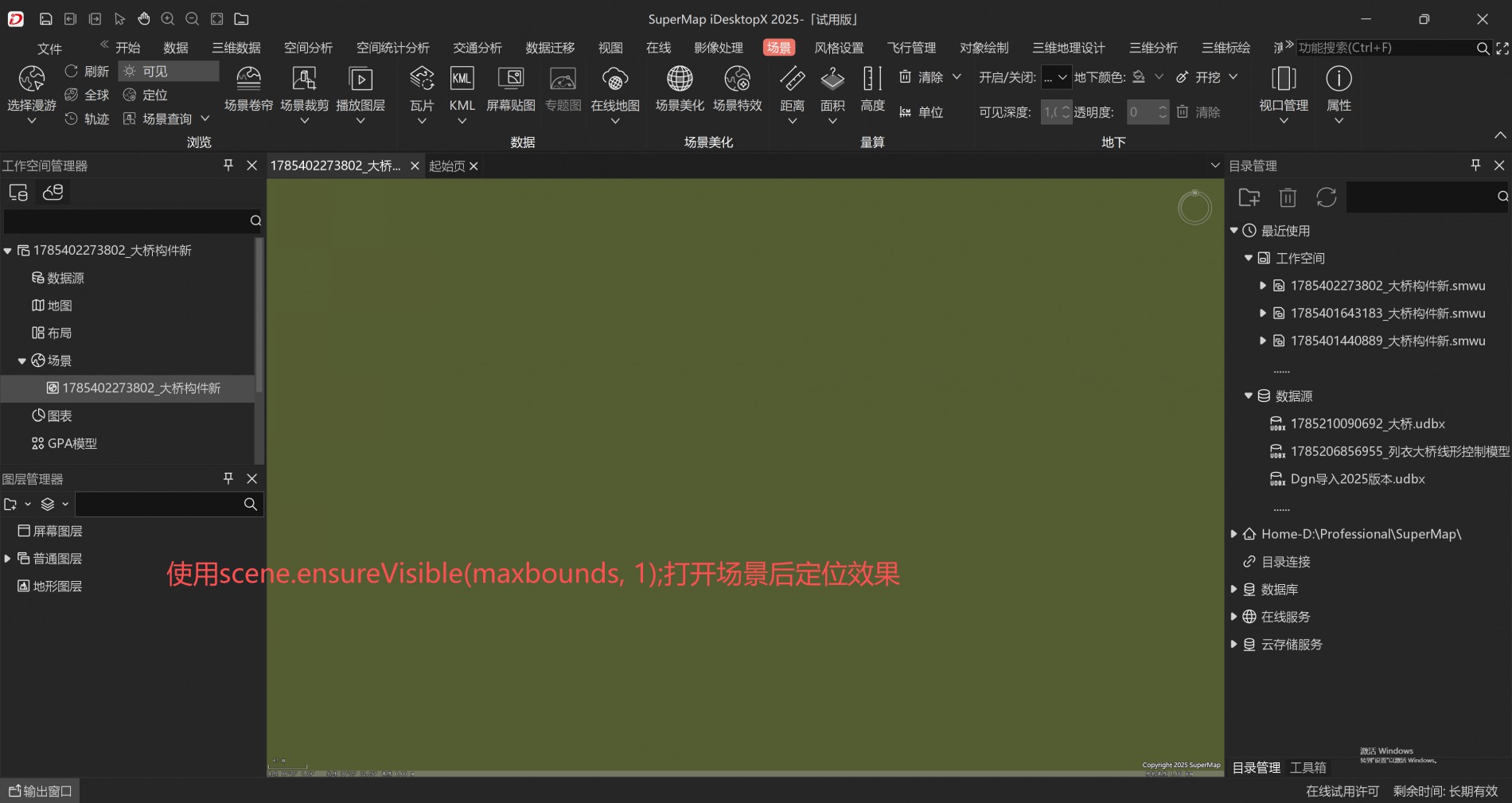Switch to the 开始 ribbon tab
This screenshot has width=1512, height=803.
tap(127, 48)
